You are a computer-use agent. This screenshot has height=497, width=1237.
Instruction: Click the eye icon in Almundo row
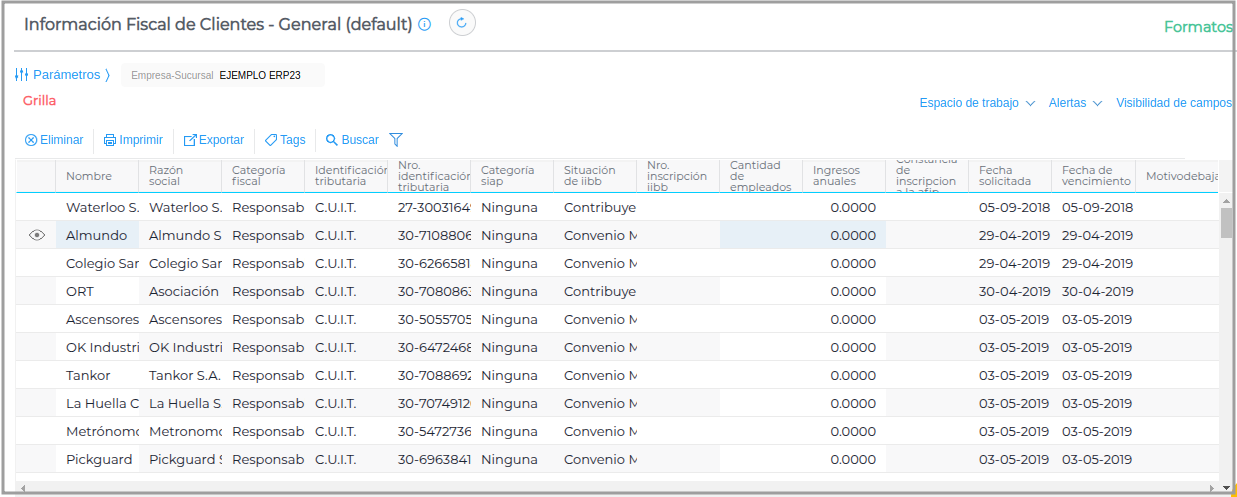(x=37, y=235)
